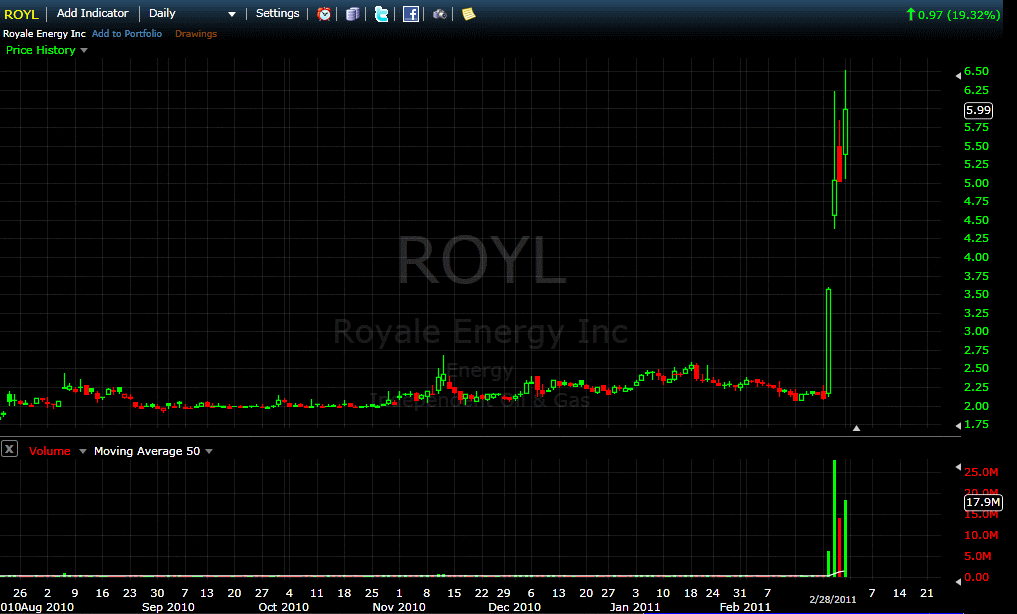The height and width of the screenshot is (614, 1017).
Task: Open the Drawings link
Action: click(x=196, y=34)
